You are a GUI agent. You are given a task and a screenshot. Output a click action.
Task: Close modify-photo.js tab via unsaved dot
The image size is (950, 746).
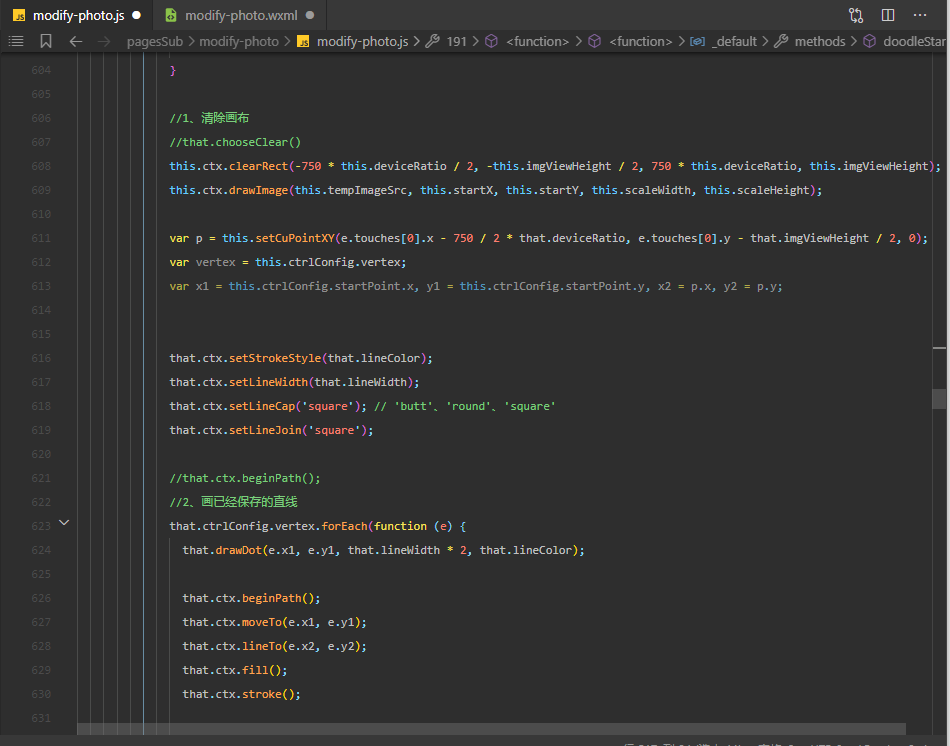(x=137, y=15)
